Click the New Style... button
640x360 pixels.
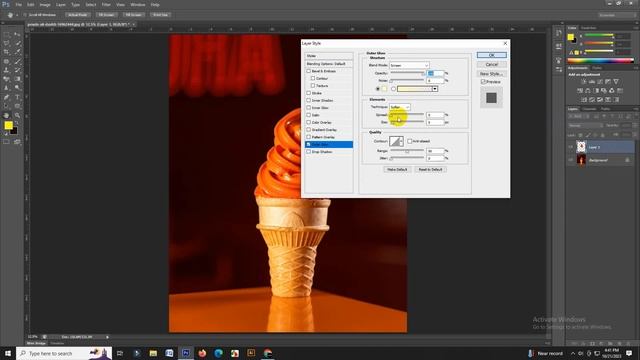pyautogui.click(x=491, y=74)
